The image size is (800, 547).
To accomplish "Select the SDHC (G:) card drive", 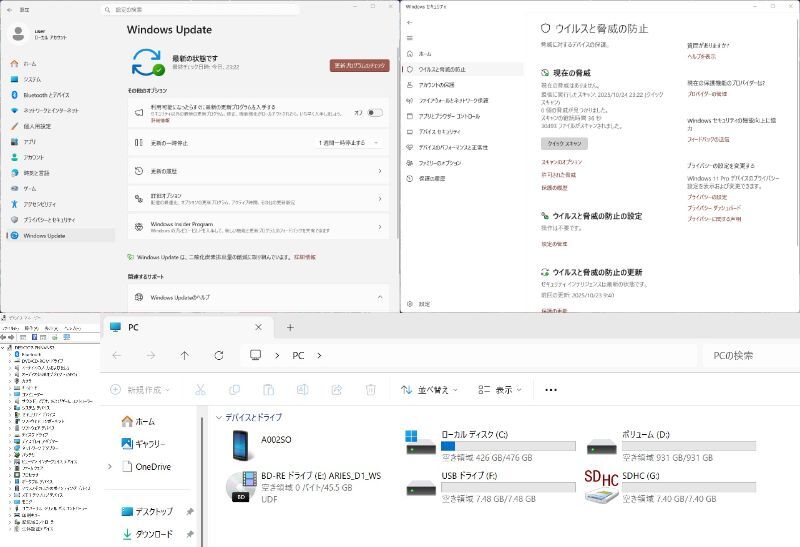I will pos(670,487).
